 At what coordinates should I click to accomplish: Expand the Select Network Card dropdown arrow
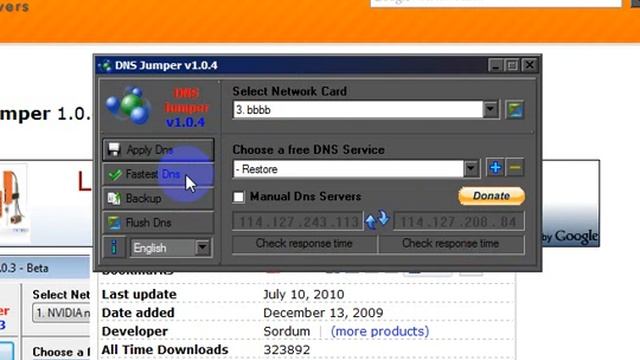pyautogui.click(x=491, y=110)
